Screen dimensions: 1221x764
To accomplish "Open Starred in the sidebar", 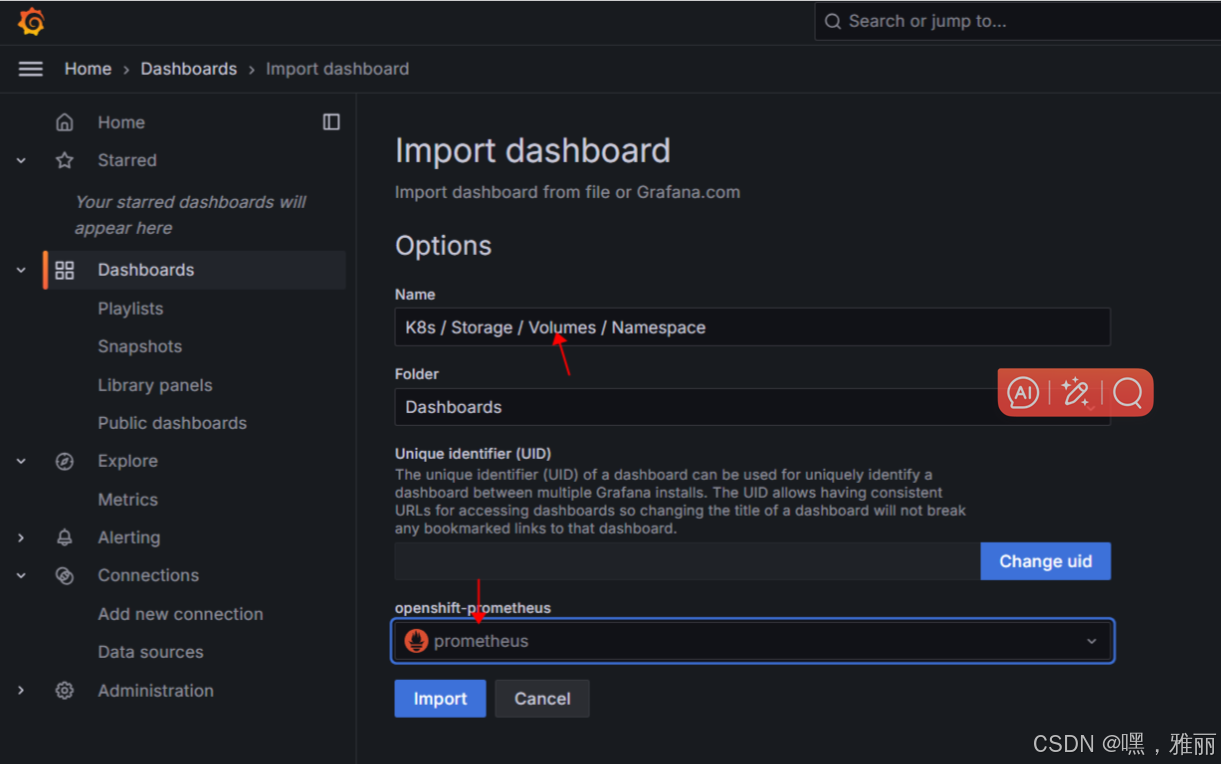I will click(127, 160).
